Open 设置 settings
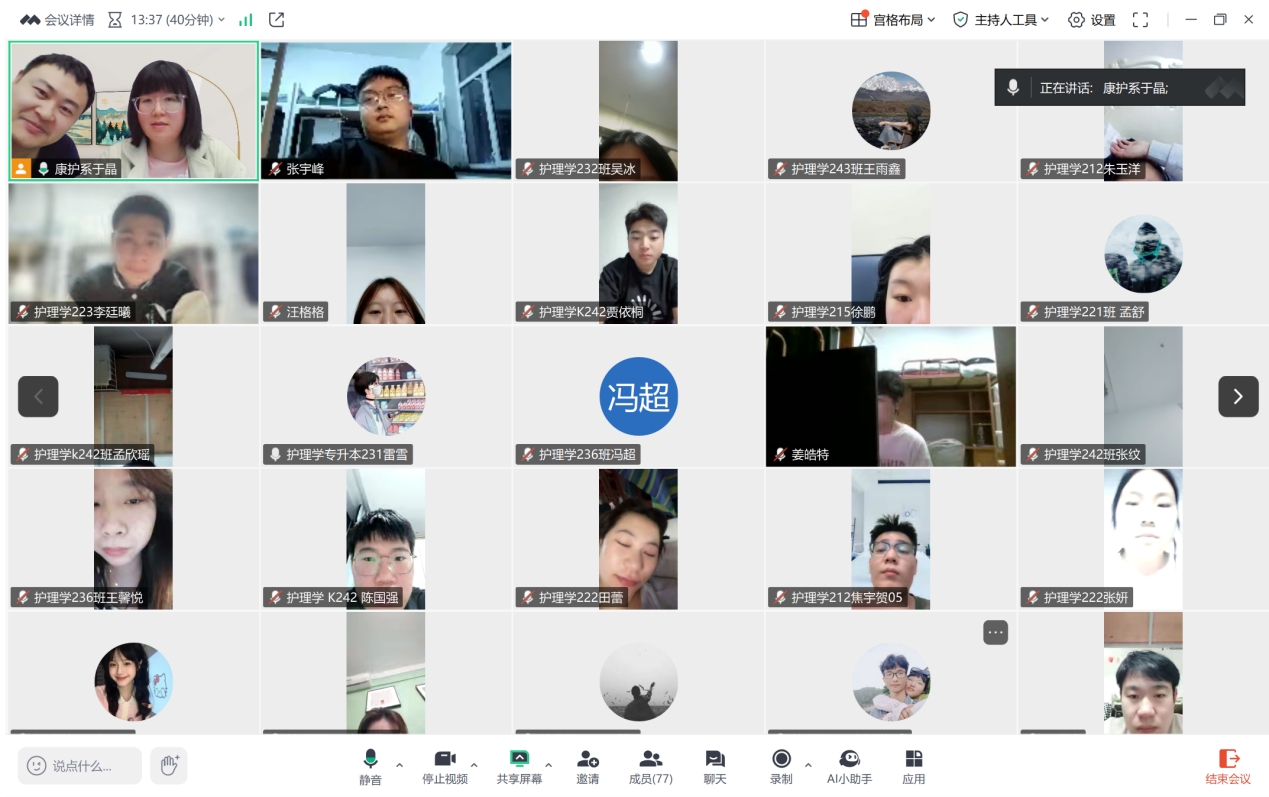 [x=1092, y=20]
